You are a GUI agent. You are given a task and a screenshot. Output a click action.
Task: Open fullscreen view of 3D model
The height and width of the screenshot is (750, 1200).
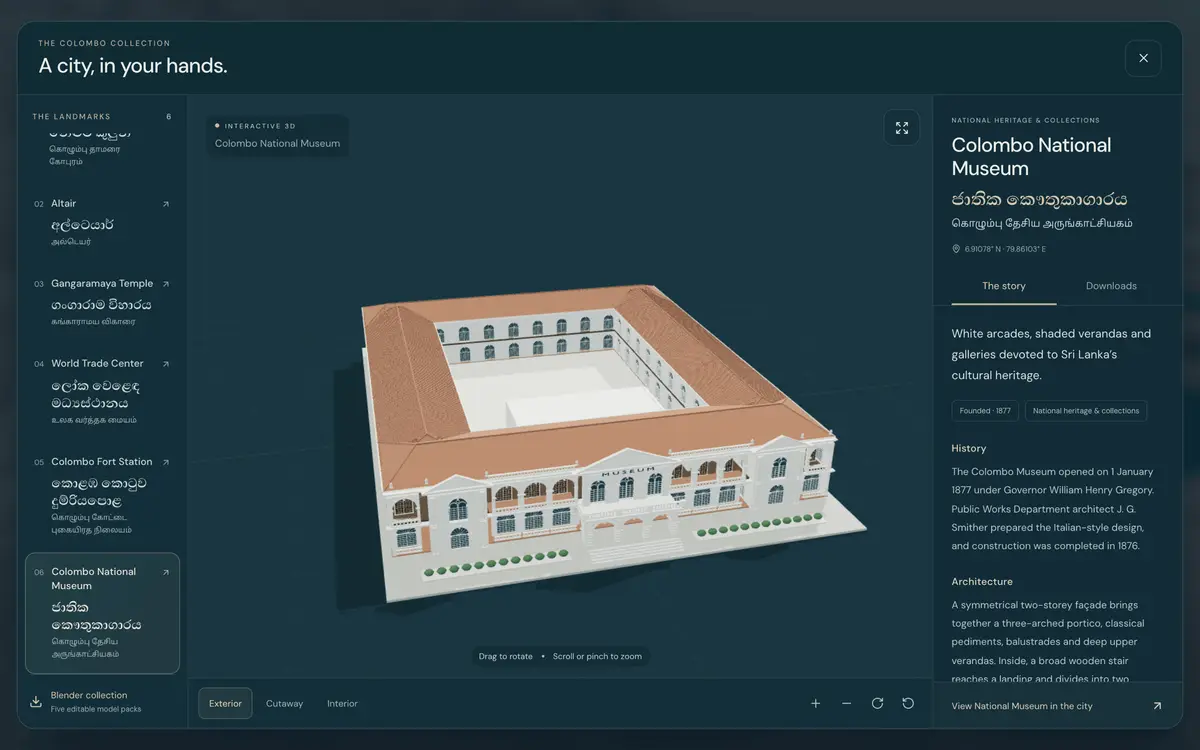pos(902,128)
